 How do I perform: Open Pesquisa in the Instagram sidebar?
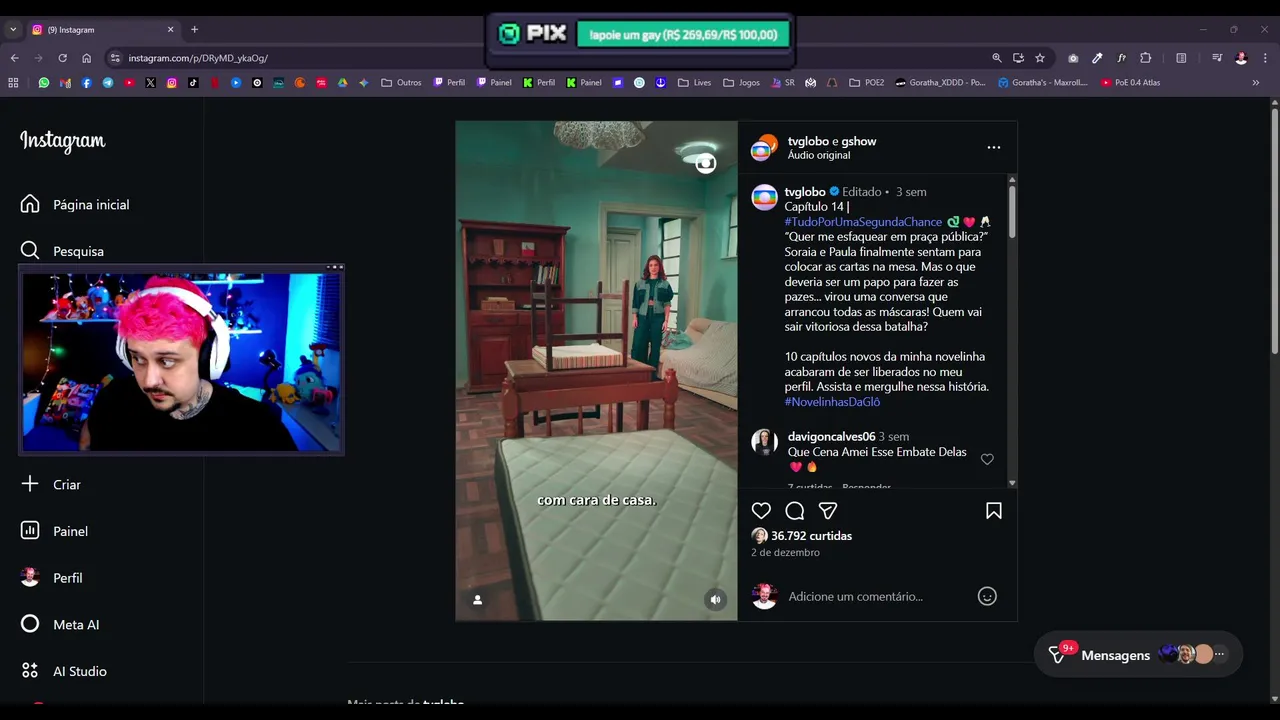point(62,251)
